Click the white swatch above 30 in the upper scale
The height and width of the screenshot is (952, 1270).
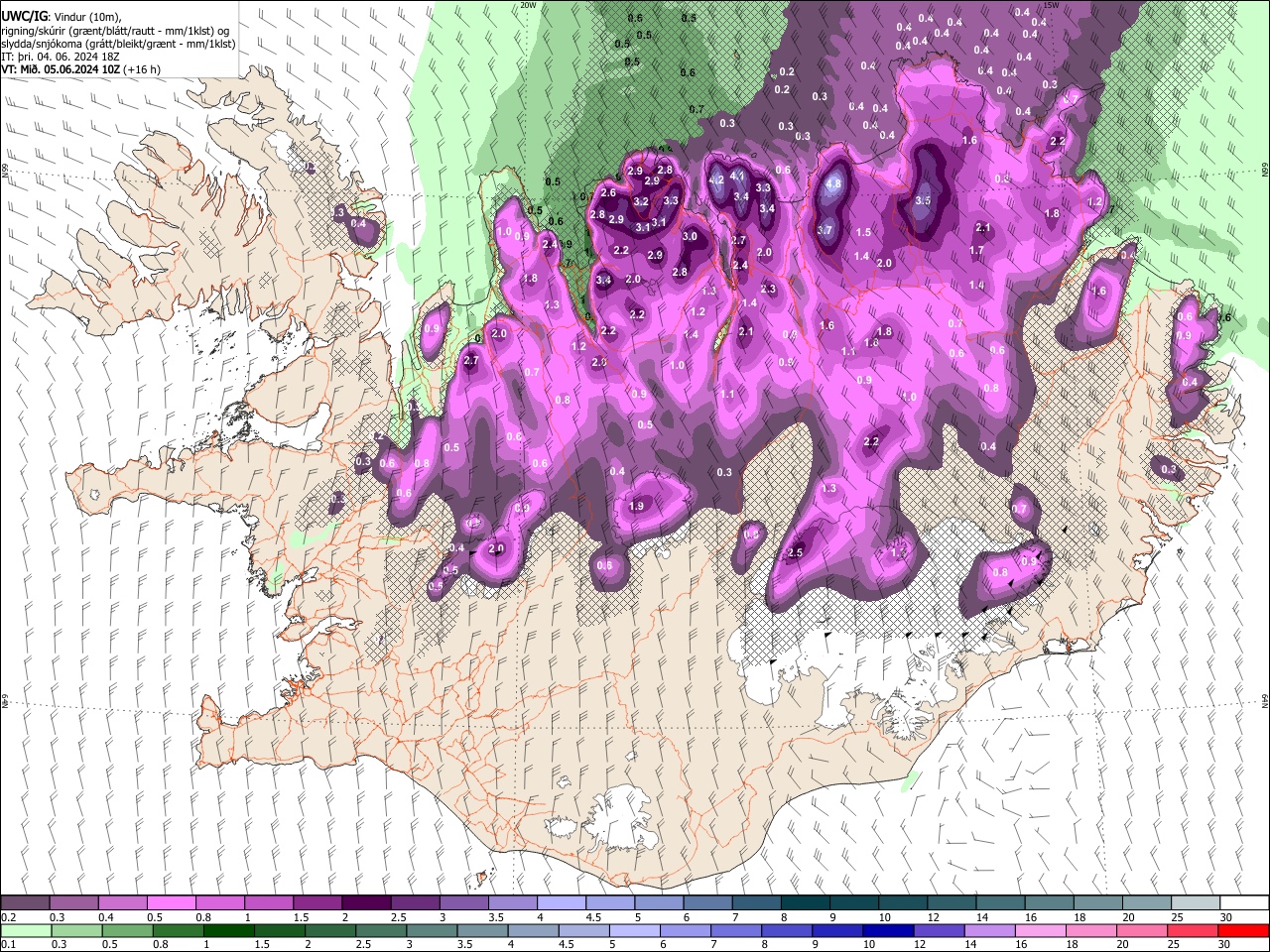[1244, 903]
